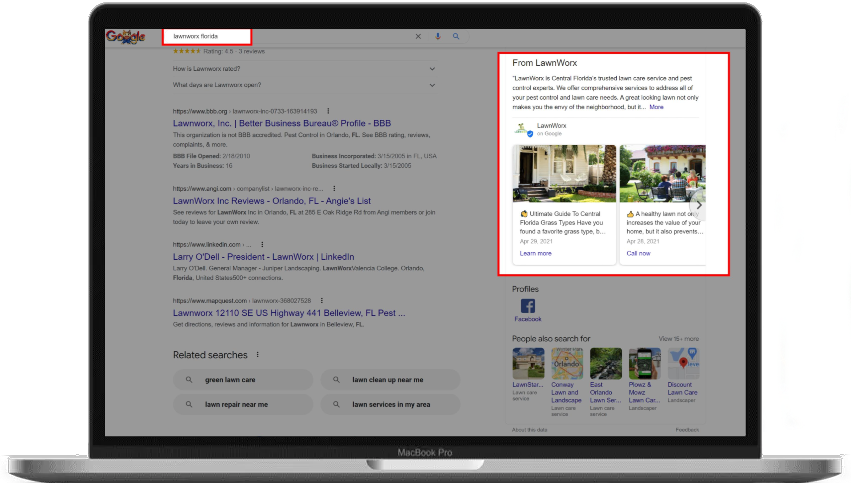This screenshot has width=851, height=483.
Task: Select the lawn clean up near me search
Action: (390, 380)
